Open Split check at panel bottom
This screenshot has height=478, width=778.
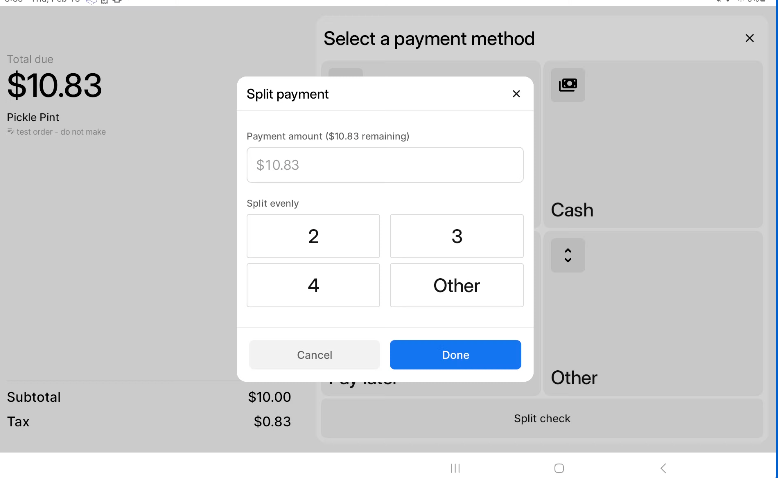542,418
